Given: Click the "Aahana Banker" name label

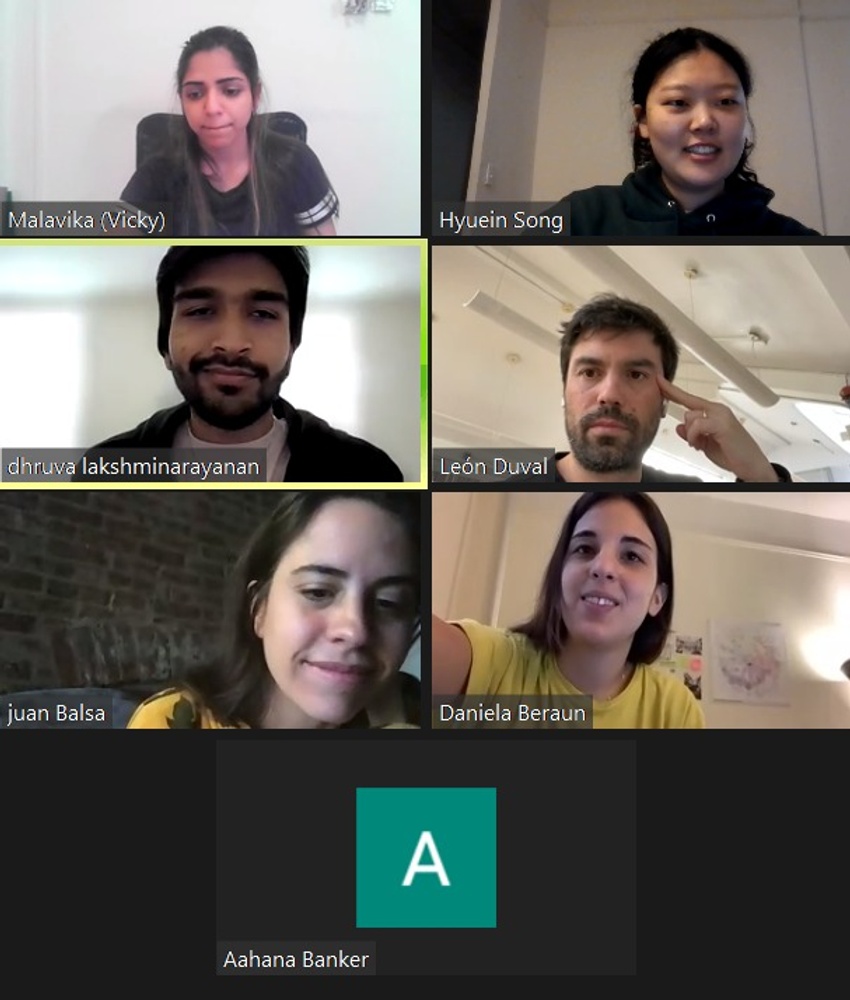Looking at the screenshot, I should click(x=296, y=959).
